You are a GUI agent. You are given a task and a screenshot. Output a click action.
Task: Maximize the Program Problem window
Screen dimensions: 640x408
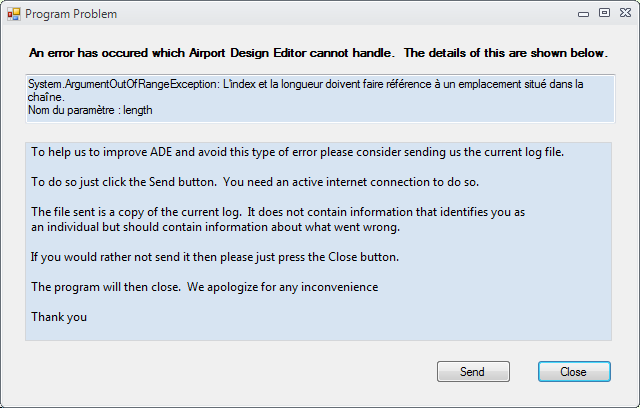(x=604, y=13)
